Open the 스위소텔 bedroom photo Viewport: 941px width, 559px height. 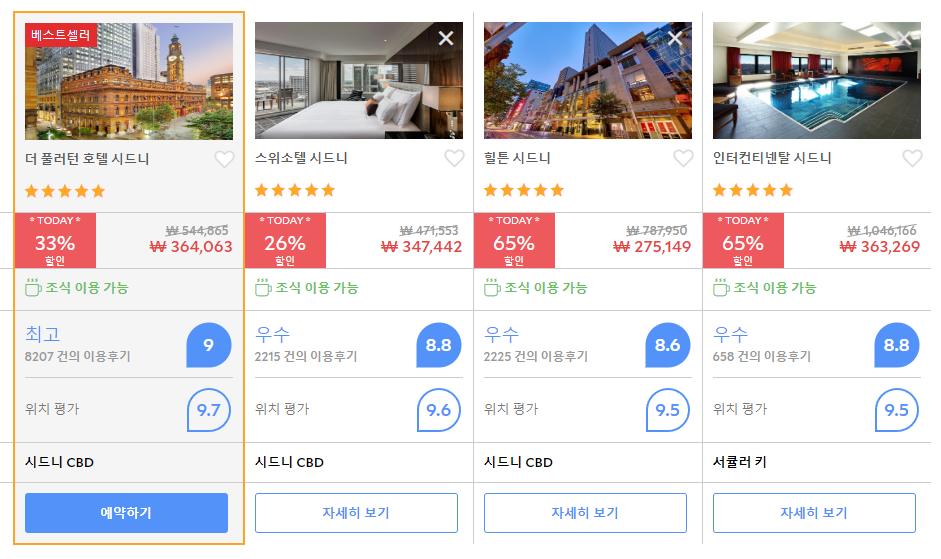click(x=359, y=80)
